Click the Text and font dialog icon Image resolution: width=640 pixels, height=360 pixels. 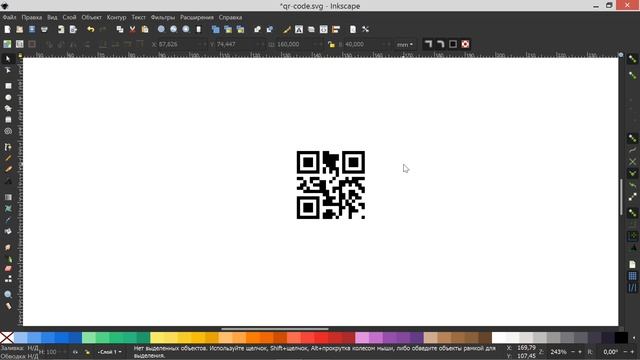299,29
